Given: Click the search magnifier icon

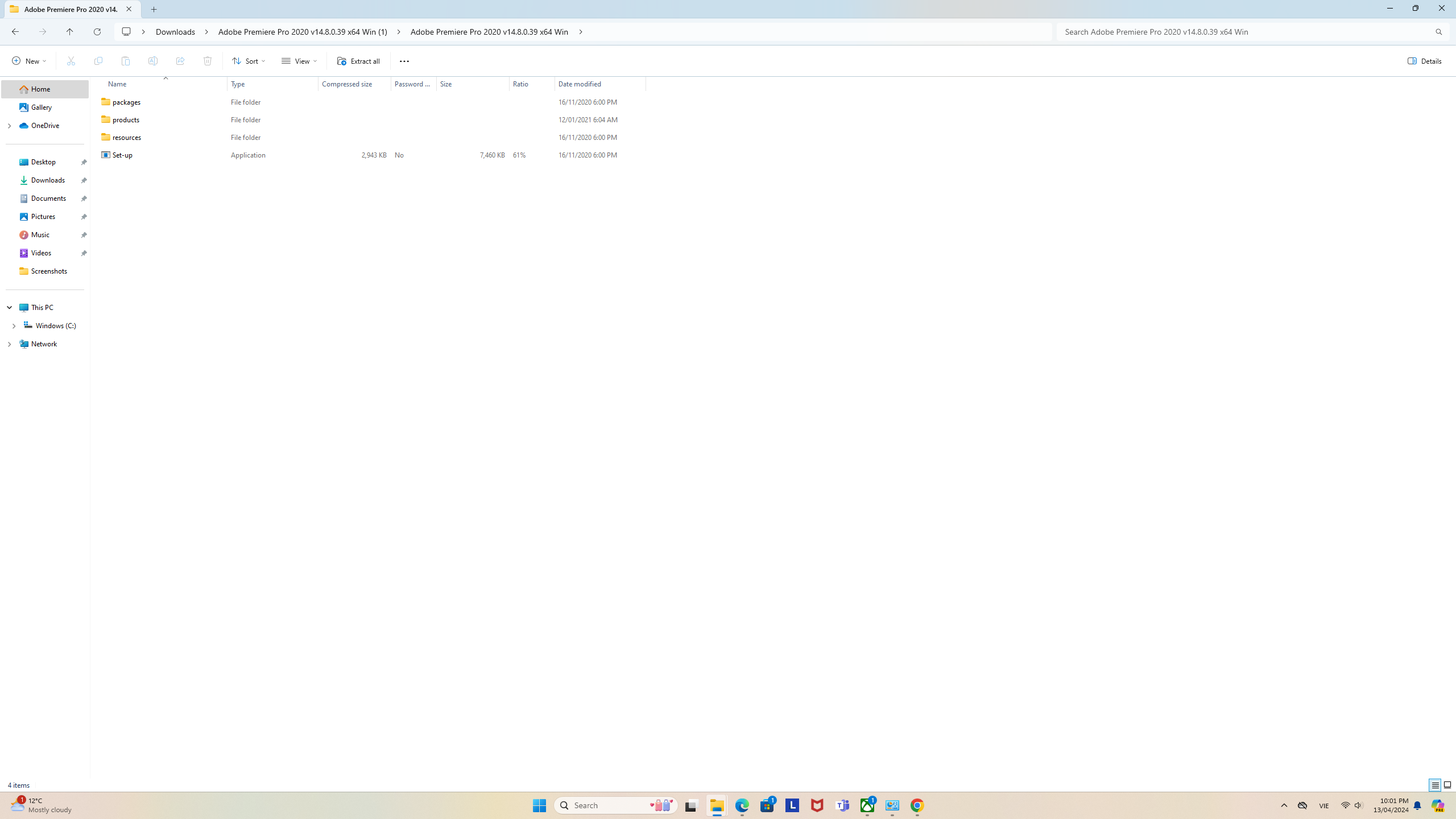Looking at the screenshot, I should coord(1438,32).
